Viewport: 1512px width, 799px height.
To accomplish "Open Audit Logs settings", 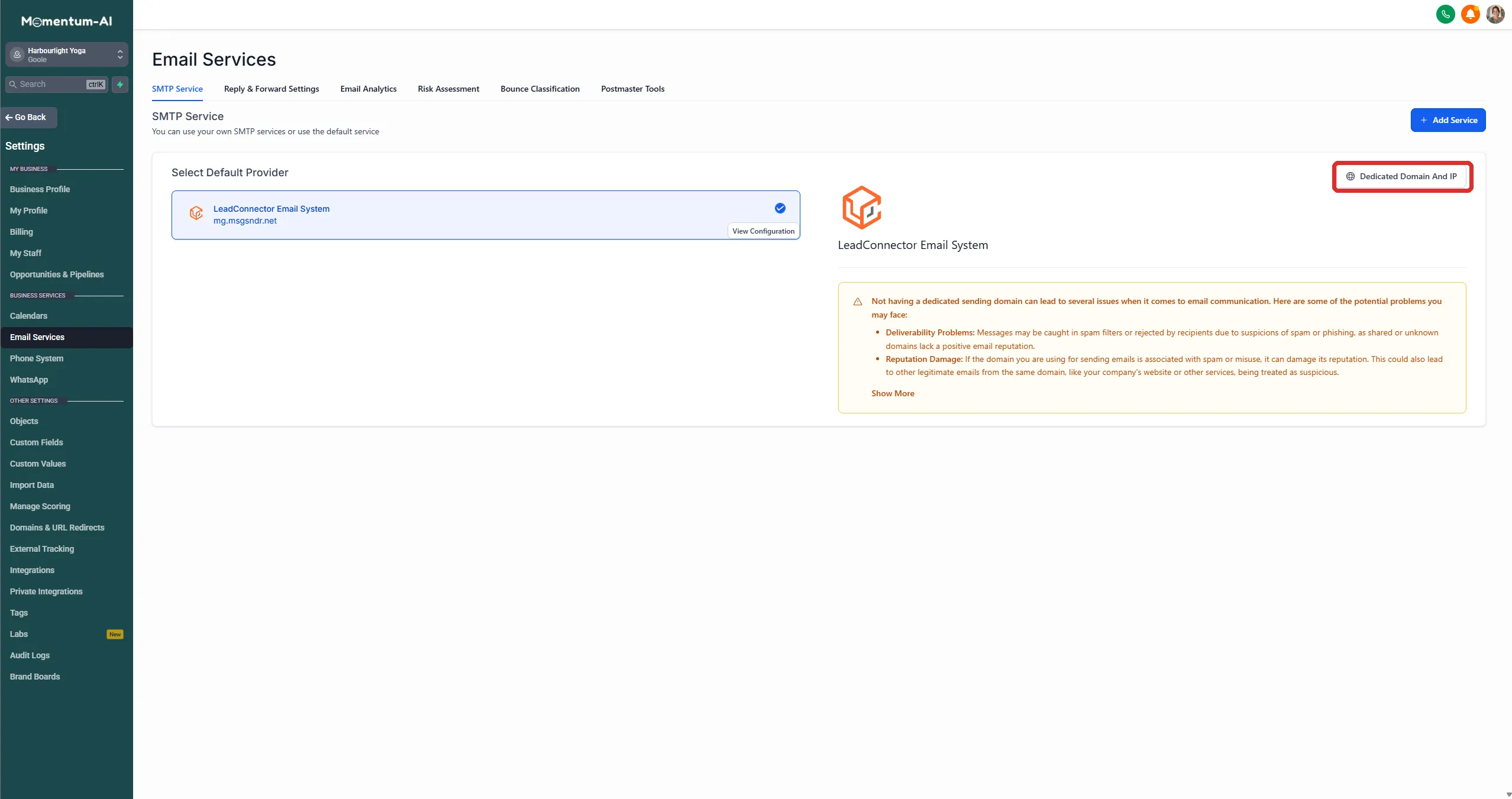I will 30,655.
